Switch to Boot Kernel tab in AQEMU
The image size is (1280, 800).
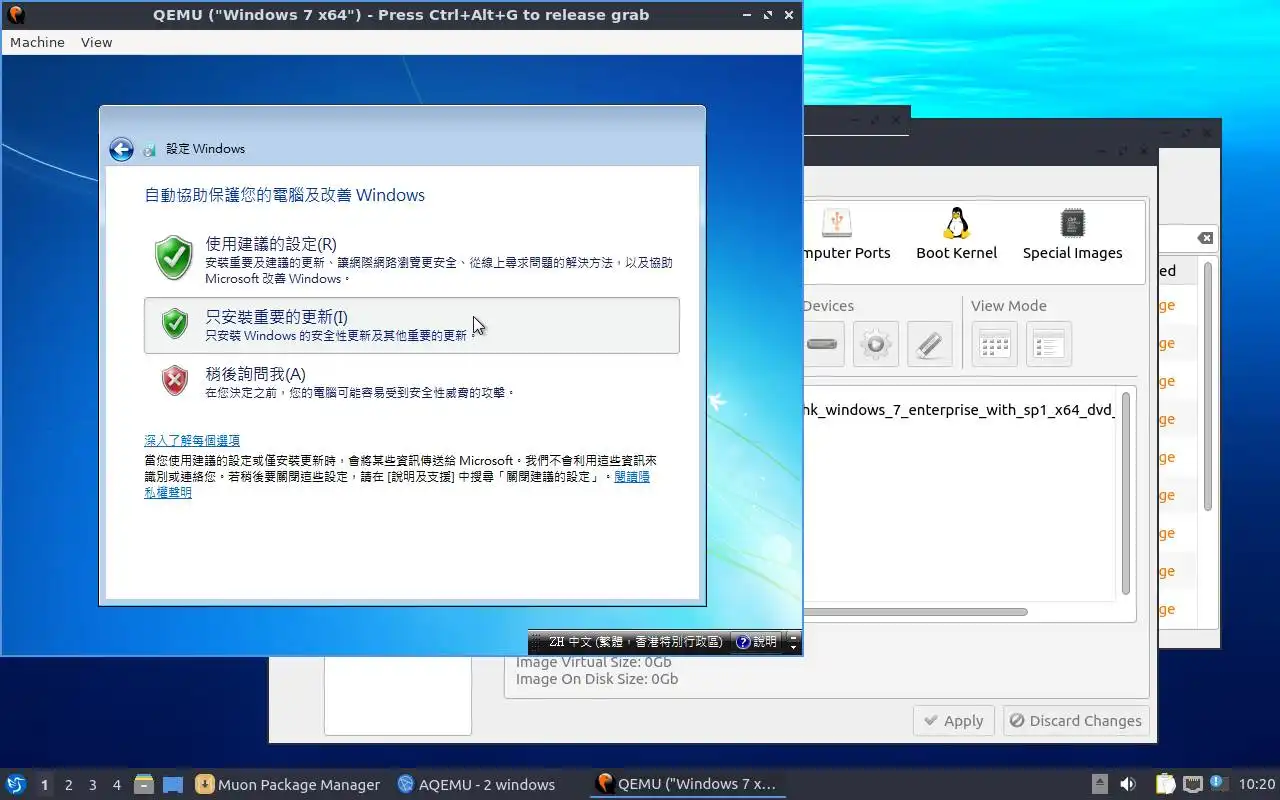(957, 234)
